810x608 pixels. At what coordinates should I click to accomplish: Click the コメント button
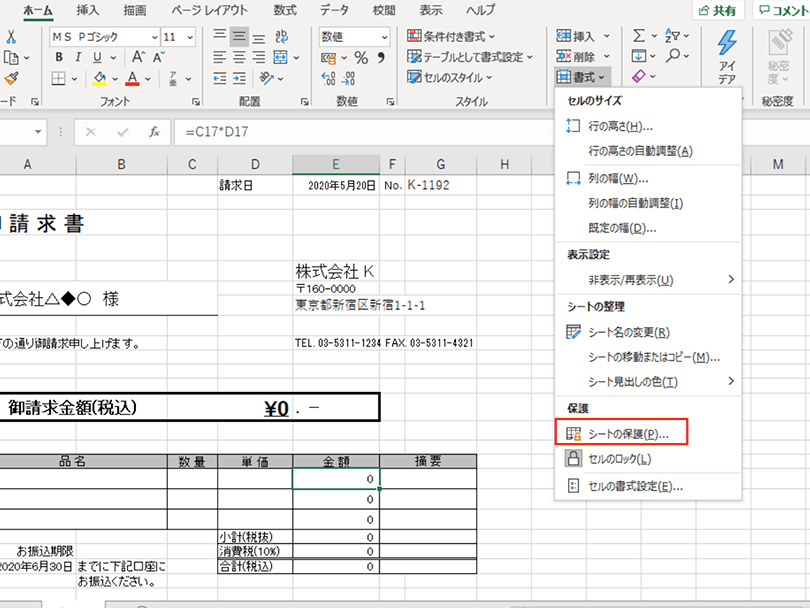coord(783,10)
